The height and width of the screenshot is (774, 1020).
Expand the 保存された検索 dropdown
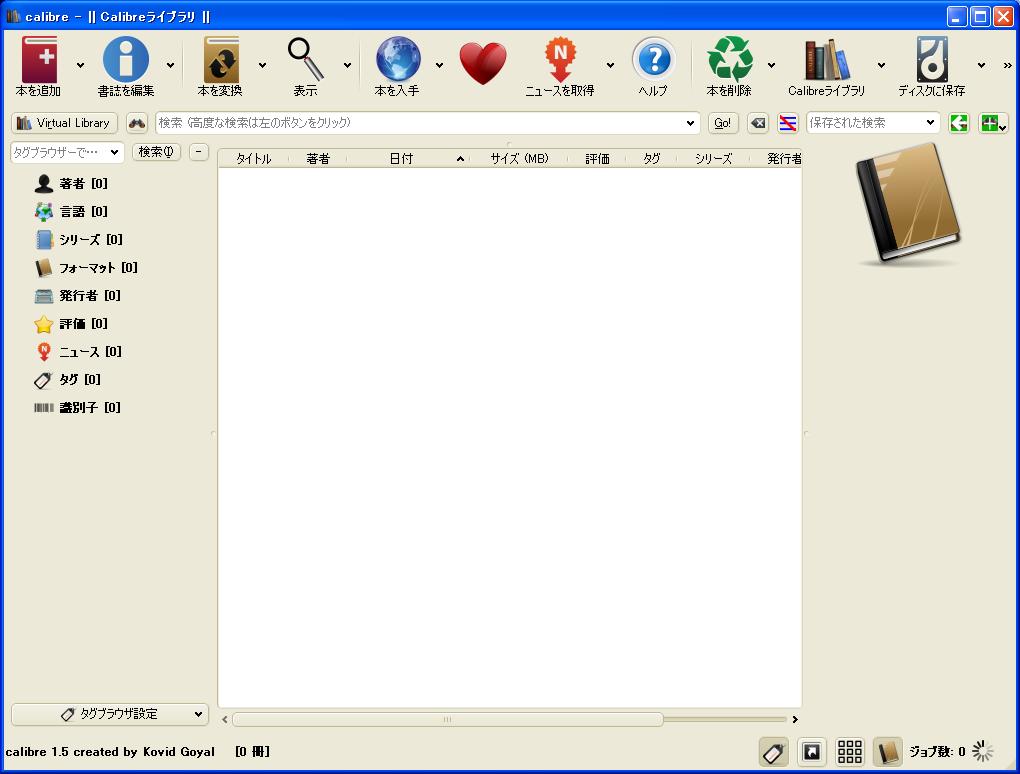(931, 123)
